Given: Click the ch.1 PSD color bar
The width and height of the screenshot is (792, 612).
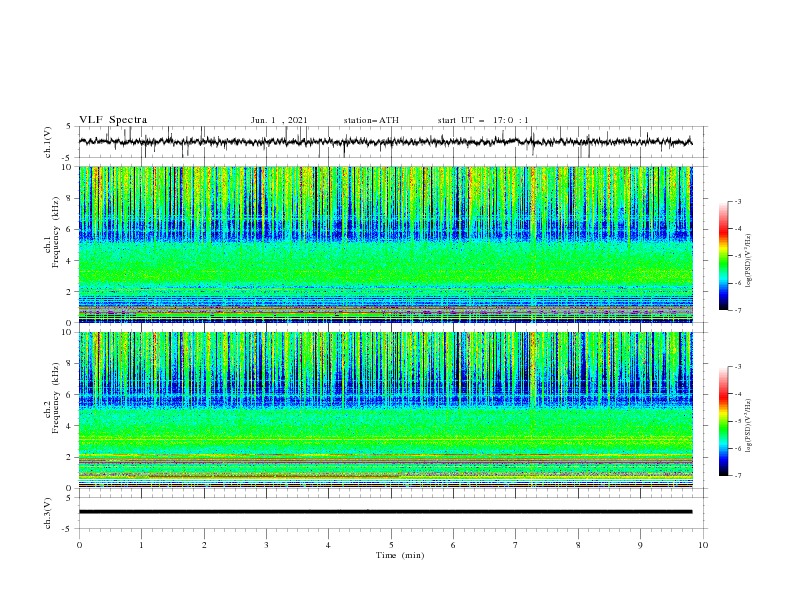Looking at the screenshot, I should coord(723,256).
